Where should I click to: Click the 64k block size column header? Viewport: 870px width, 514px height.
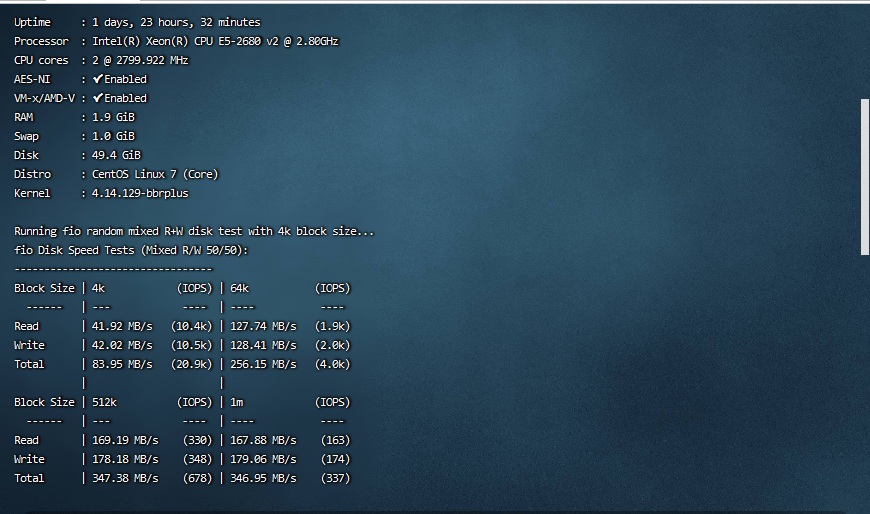pos(240,288)
